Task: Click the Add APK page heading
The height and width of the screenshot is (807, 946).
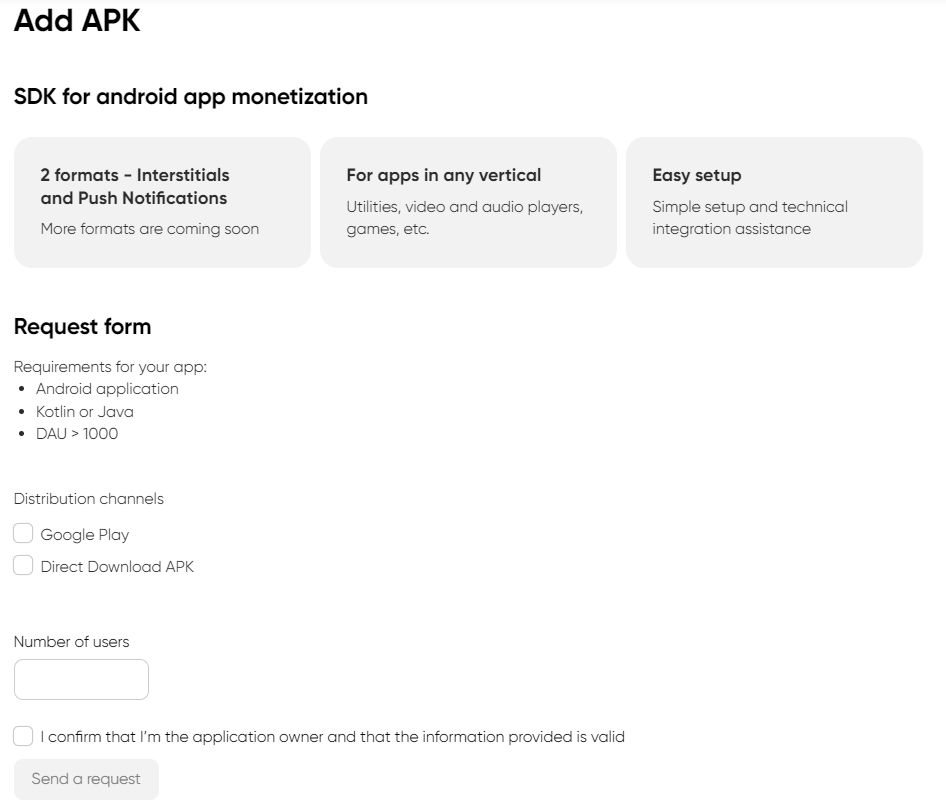Action: [x=77, y=21]
